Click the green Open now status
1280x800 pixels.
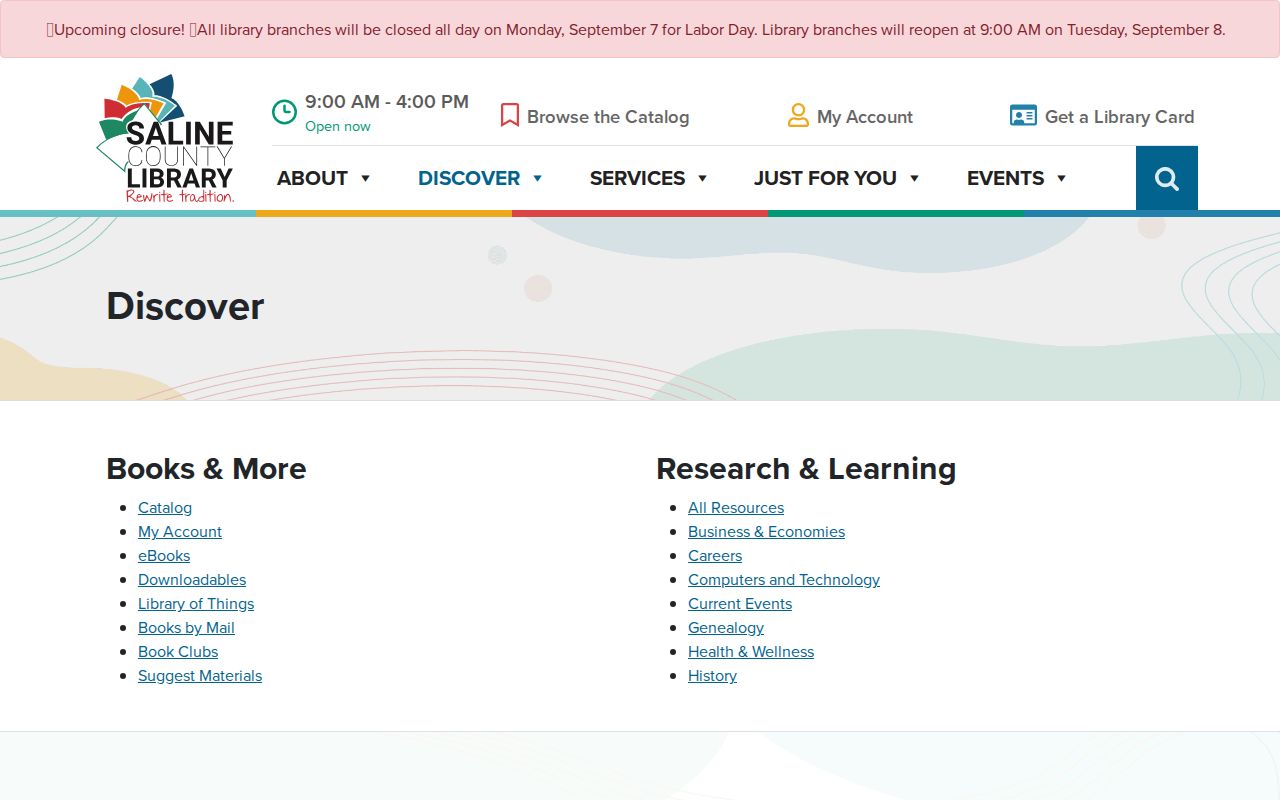[x=338, y=126]
